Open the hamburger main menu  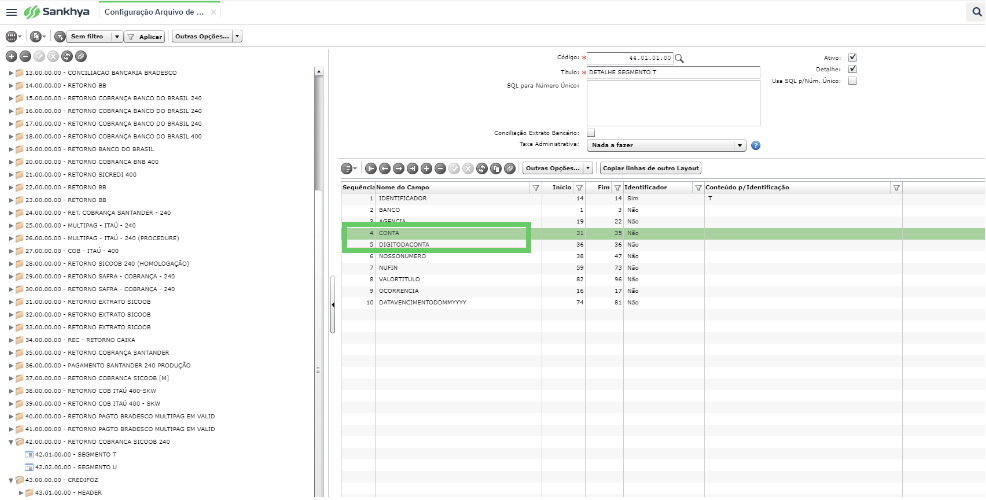(x=11, y=12)
